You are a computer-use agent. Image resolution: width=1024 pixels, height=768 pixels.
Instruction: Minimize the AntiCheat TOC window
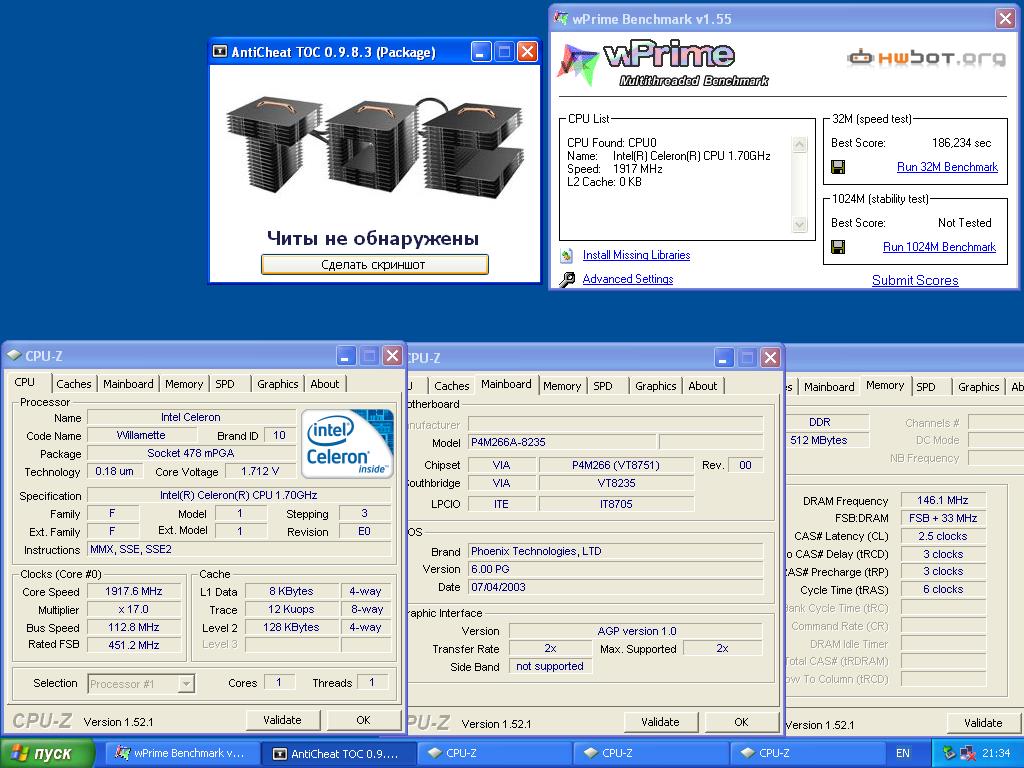(481, 52)
